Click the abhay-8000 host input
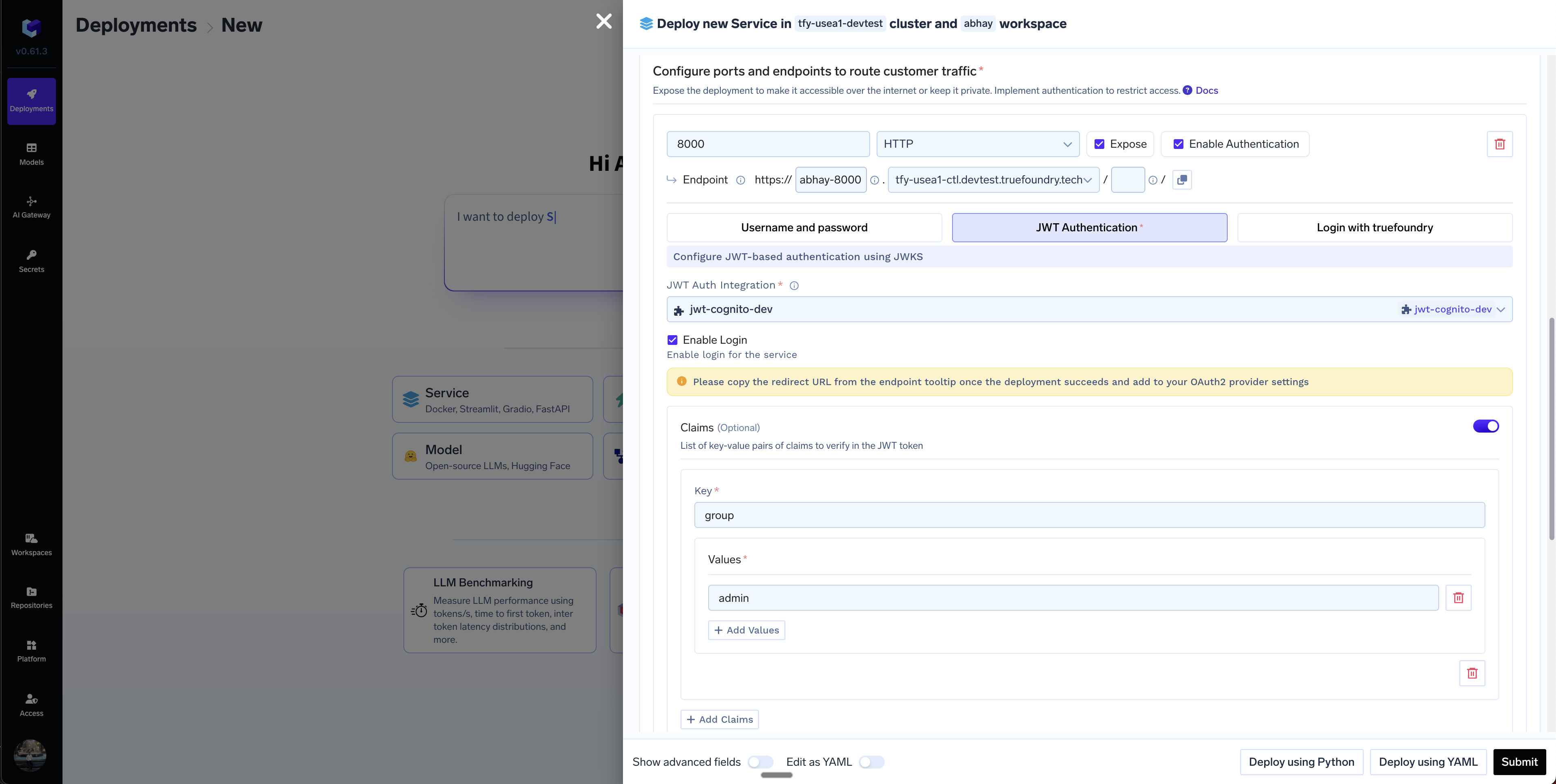1556x784 pixels. coord(830,180)
